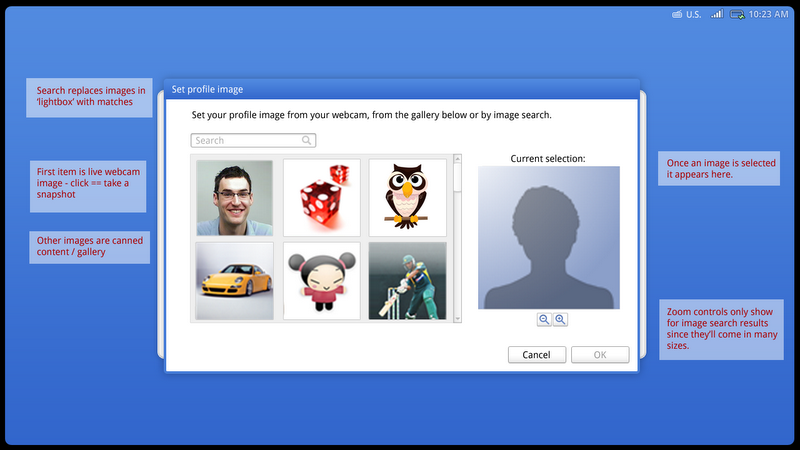Click into the Search input field
This screenshot has height=450, width=800.
[253, 140]
